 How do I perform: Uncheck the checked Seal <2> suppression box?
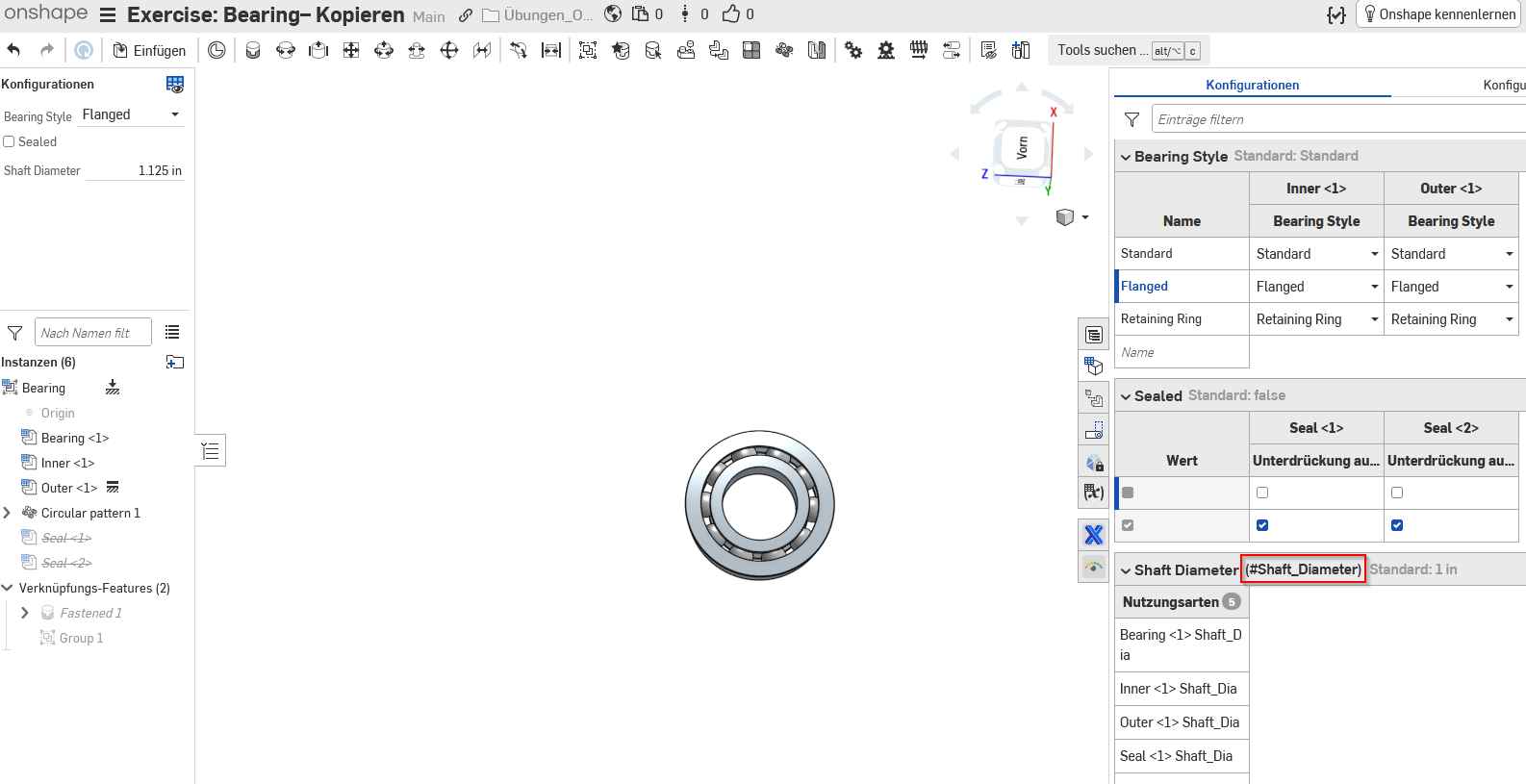[1397, 525]
